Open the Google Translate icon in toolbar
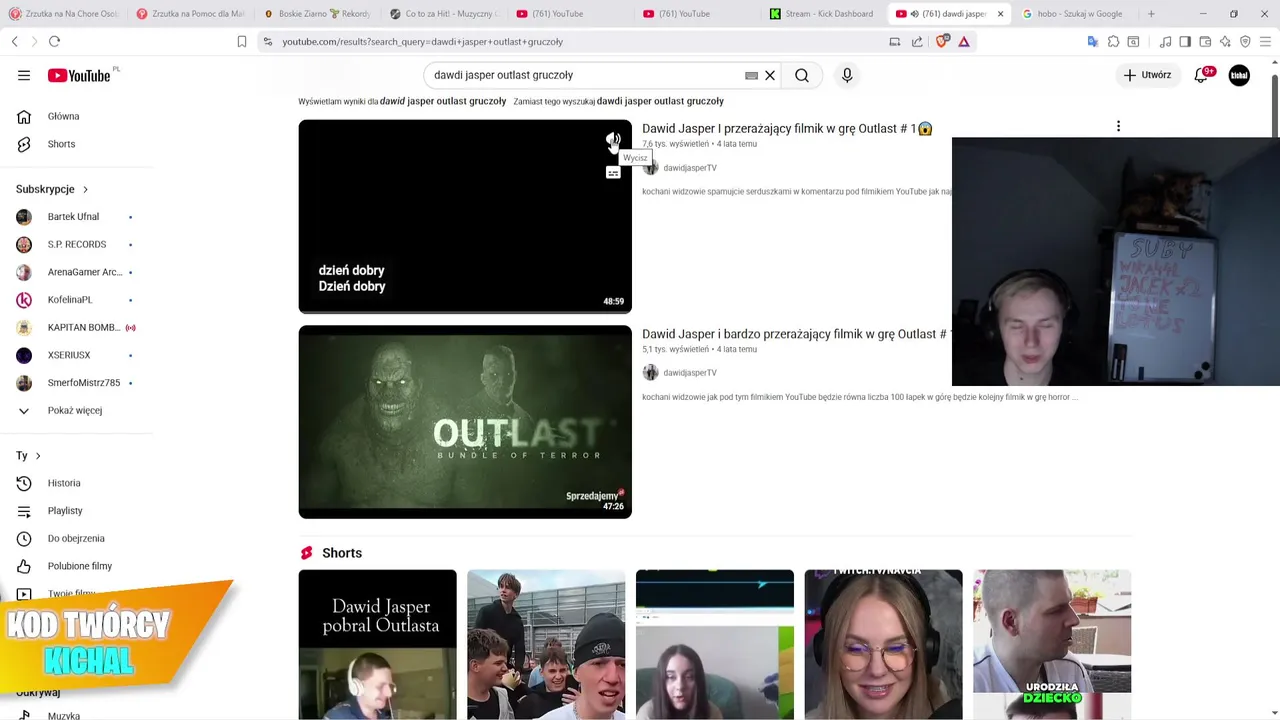This screenshot has height=720, width=1280. [1092, 41]
